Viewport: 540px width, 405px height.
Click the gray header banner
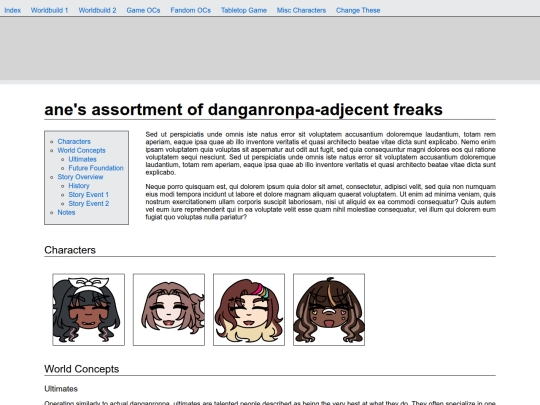[270, 48]
